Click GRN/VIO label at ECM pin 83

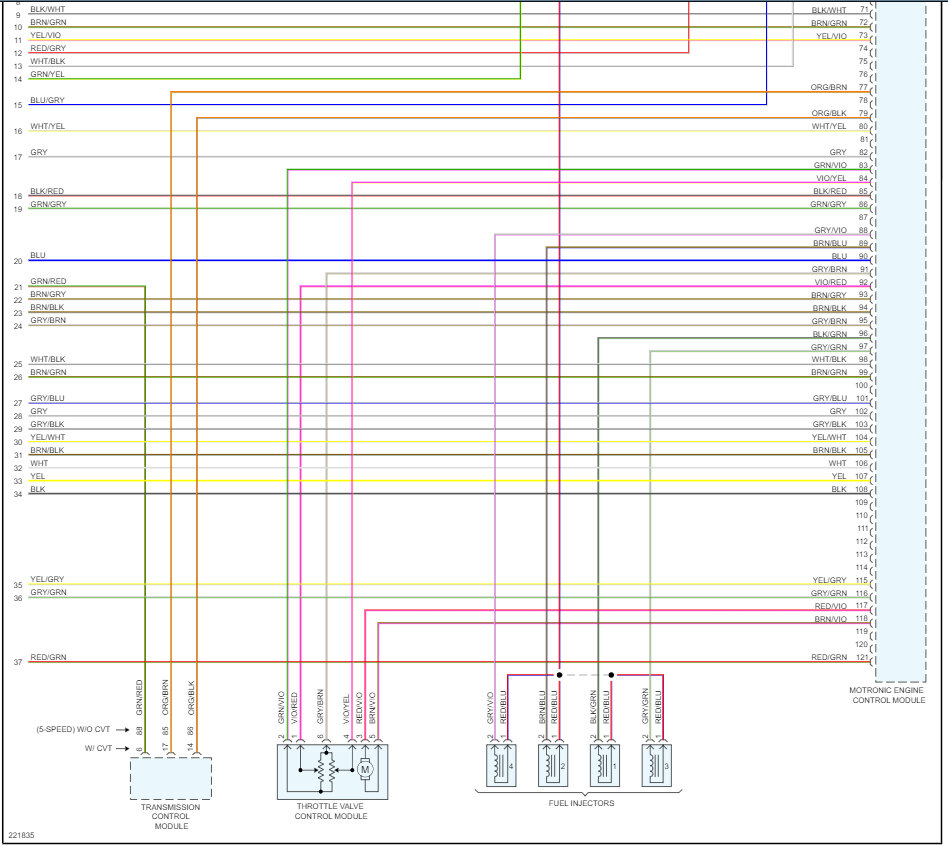pos(830,165)
